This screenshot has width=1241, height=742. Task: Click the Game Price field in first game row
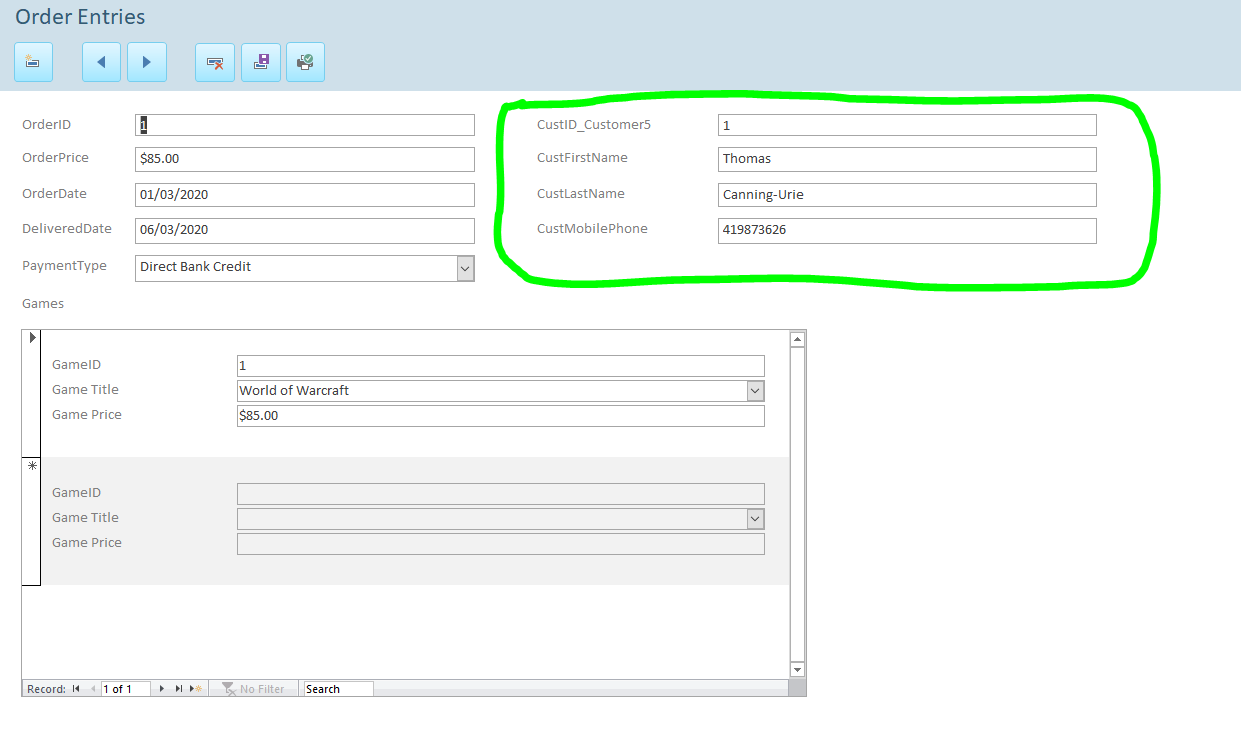point(500,416)
